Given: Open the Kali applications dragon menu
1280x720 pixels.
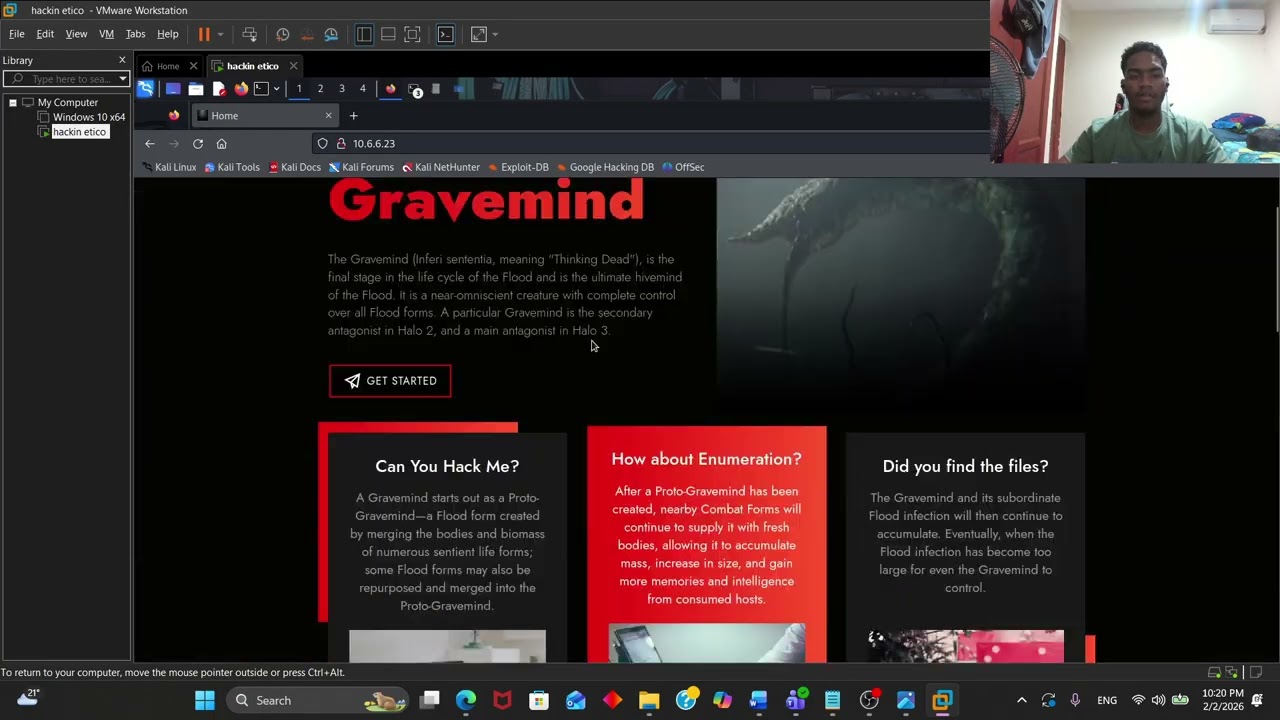Looking at the screenshot, I should pyautogui.click(x=146, y=89).
